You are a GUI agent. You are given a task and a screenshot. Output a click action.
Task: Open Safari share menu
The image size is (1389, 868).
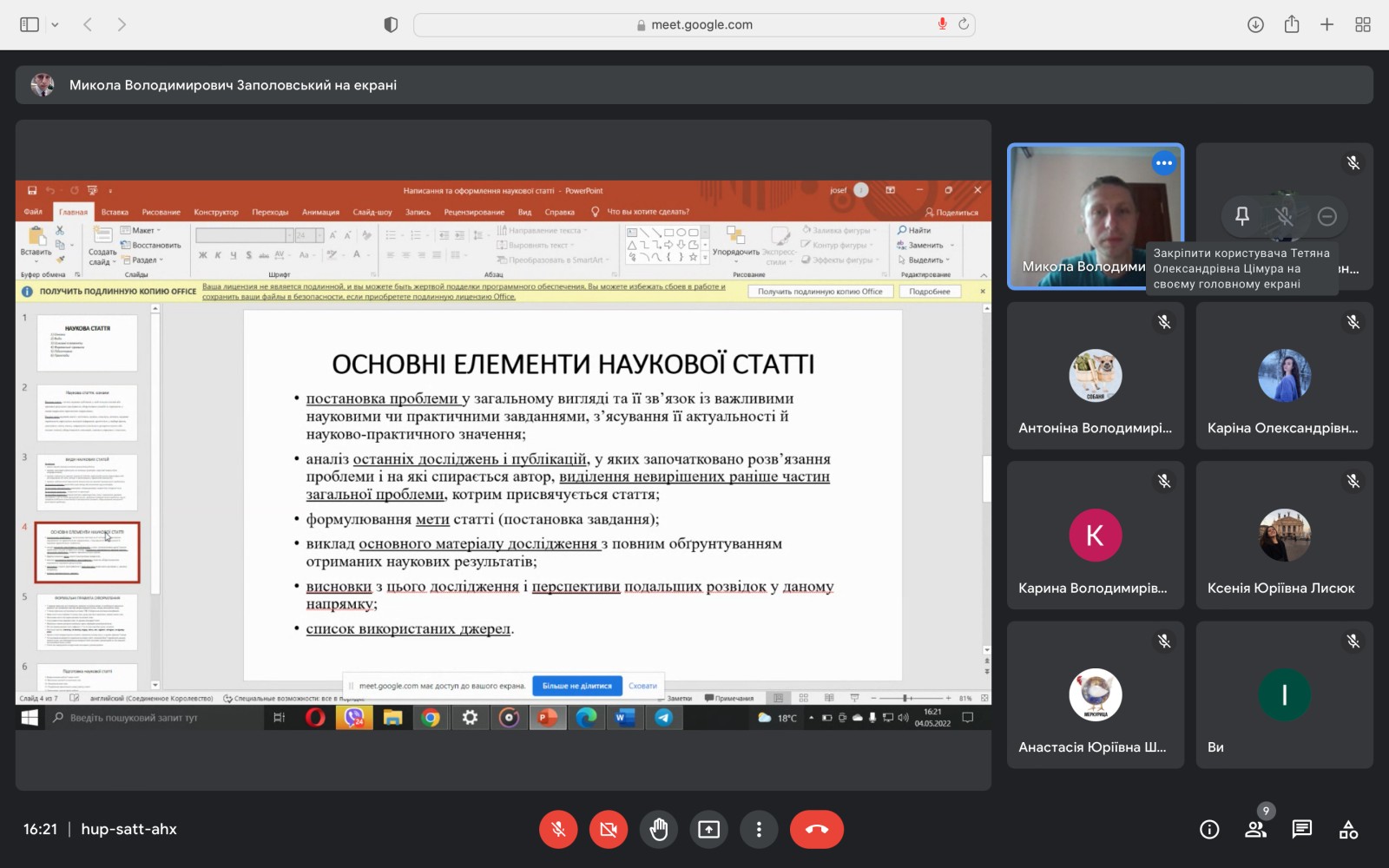(1292, 24)
